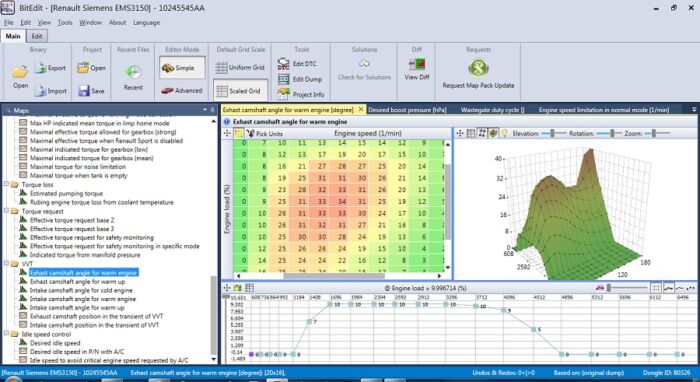
Task: Open the Tools menu
Action: (x=65, y=22)
